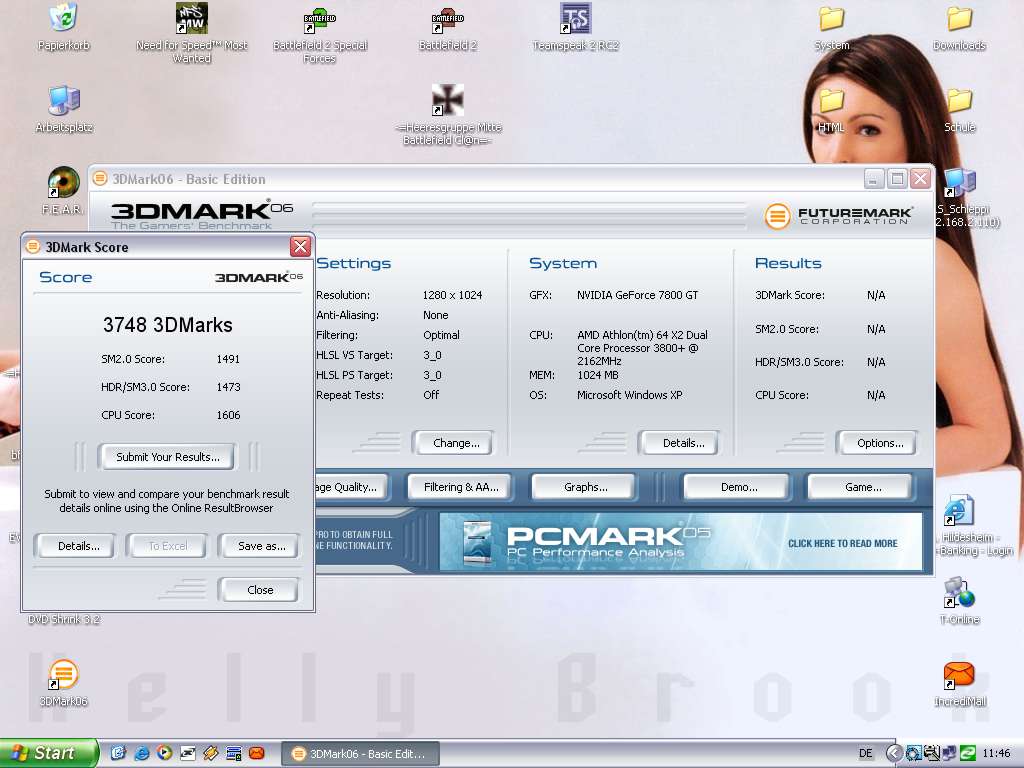Select the Battlefield 2 desktop shortcut
Screen dimensions: 1024x768
coord(447,29)
